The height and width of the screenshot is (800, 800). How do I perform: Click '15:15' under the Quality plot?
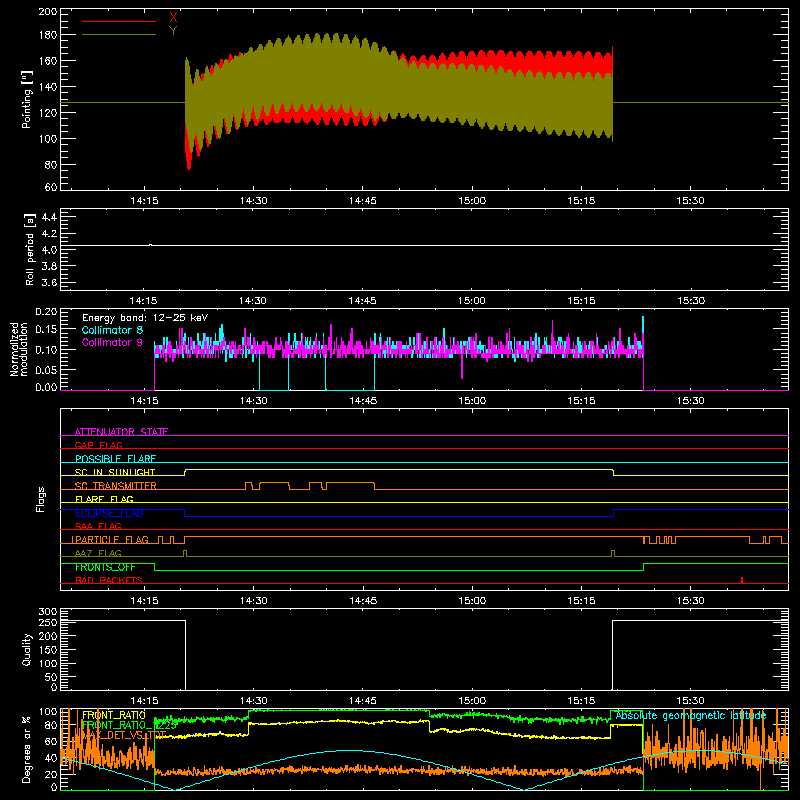581,701
